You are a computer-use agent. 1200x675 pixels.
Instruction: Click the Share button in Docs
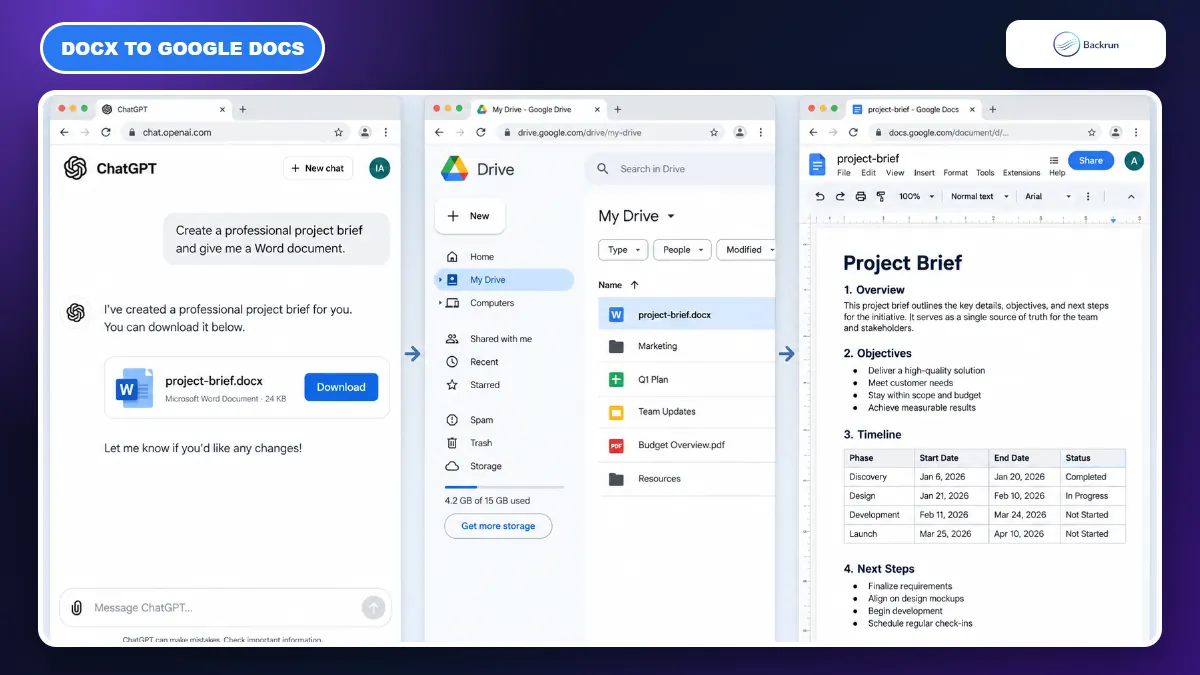1091,160
